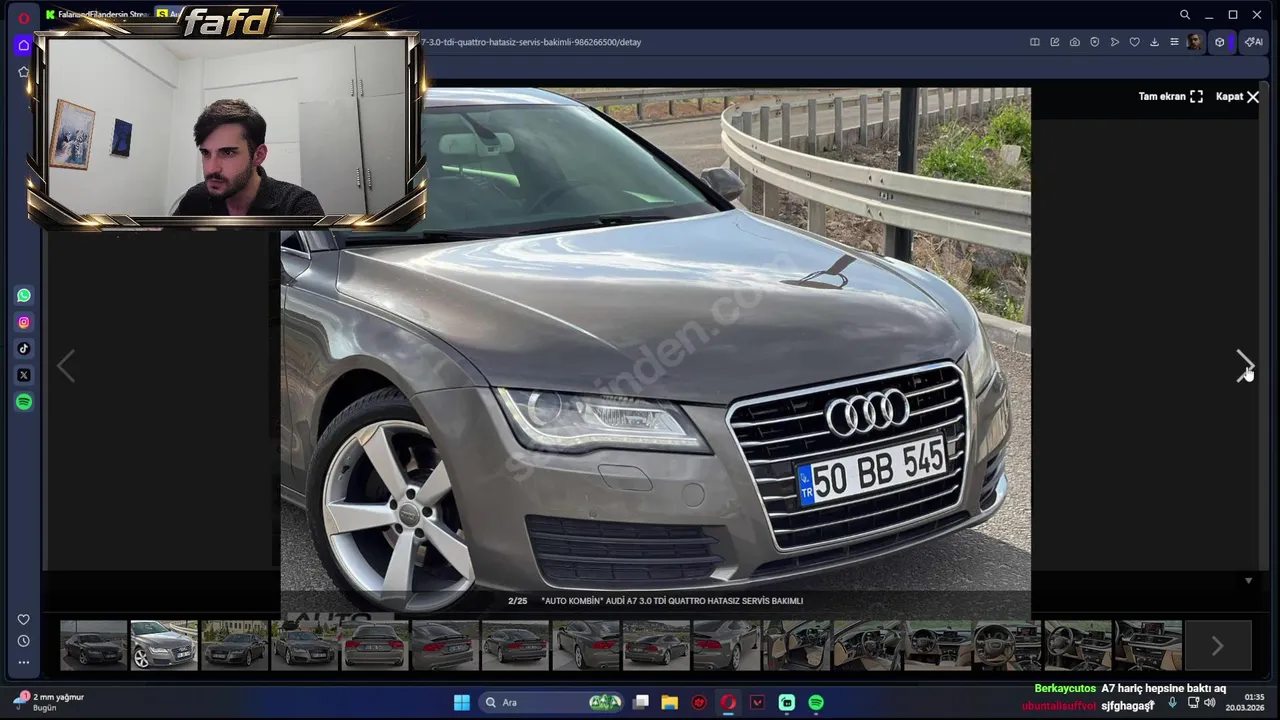
Task: Open the Opera main menu logo
Action: (x=24, y=18)
